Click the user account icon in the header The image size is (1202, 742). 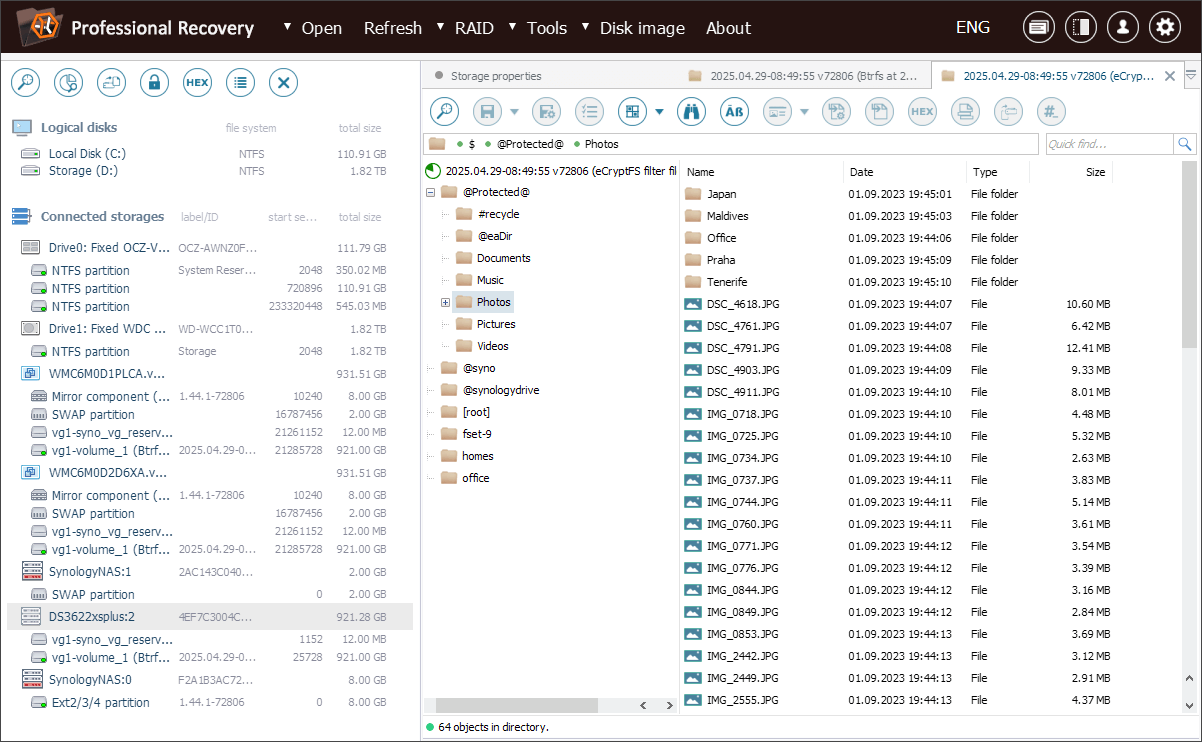click(1122, 28)
